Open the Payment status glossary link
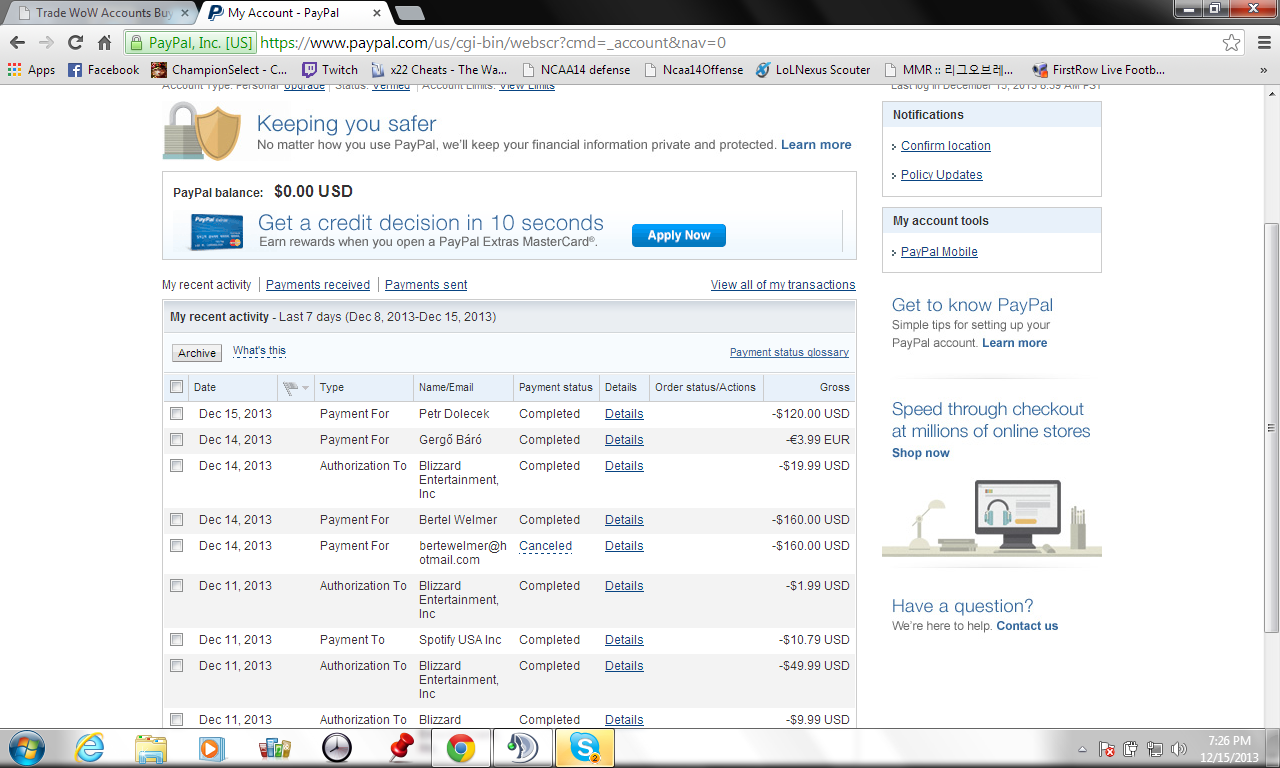Screen dimensions: 1280x768 (x=789, y=352)
